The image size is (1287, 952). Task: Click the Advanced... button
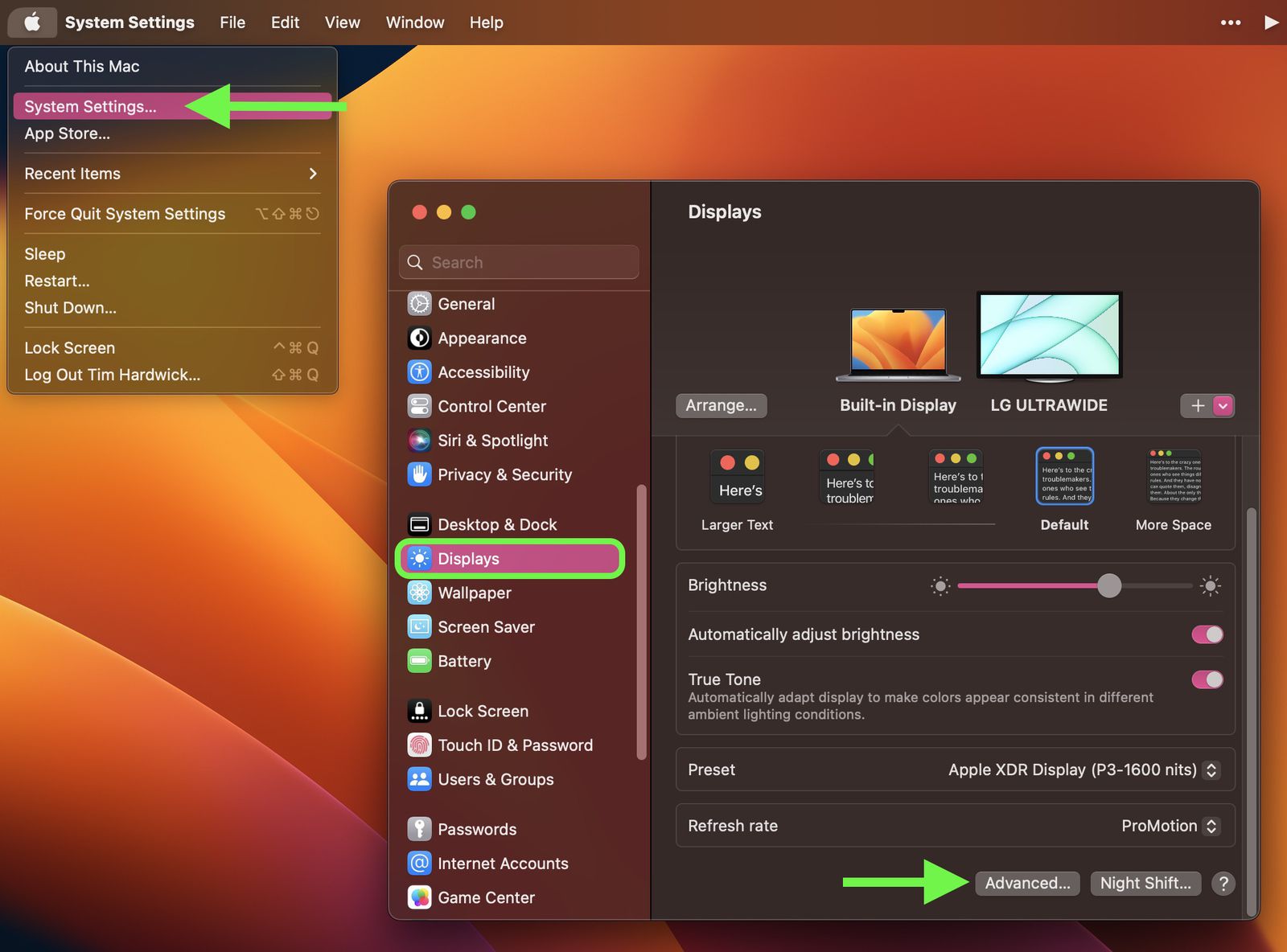[x=1027, y=883]
